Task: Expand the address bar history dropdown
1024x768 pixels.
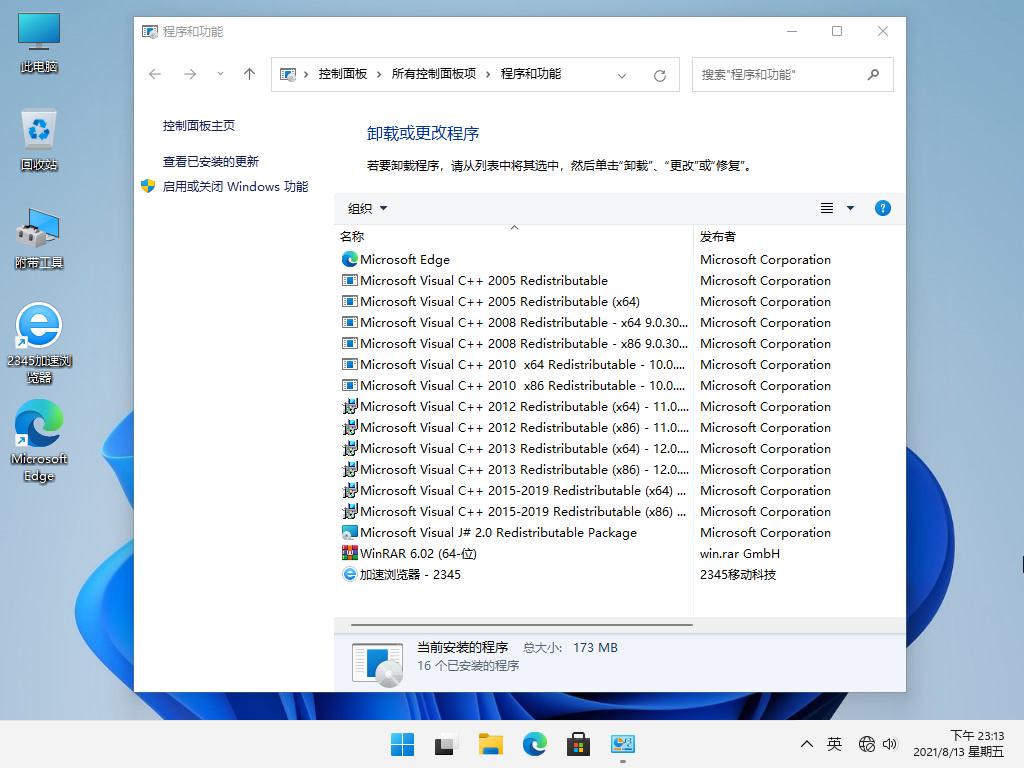Action: (622, 75)
